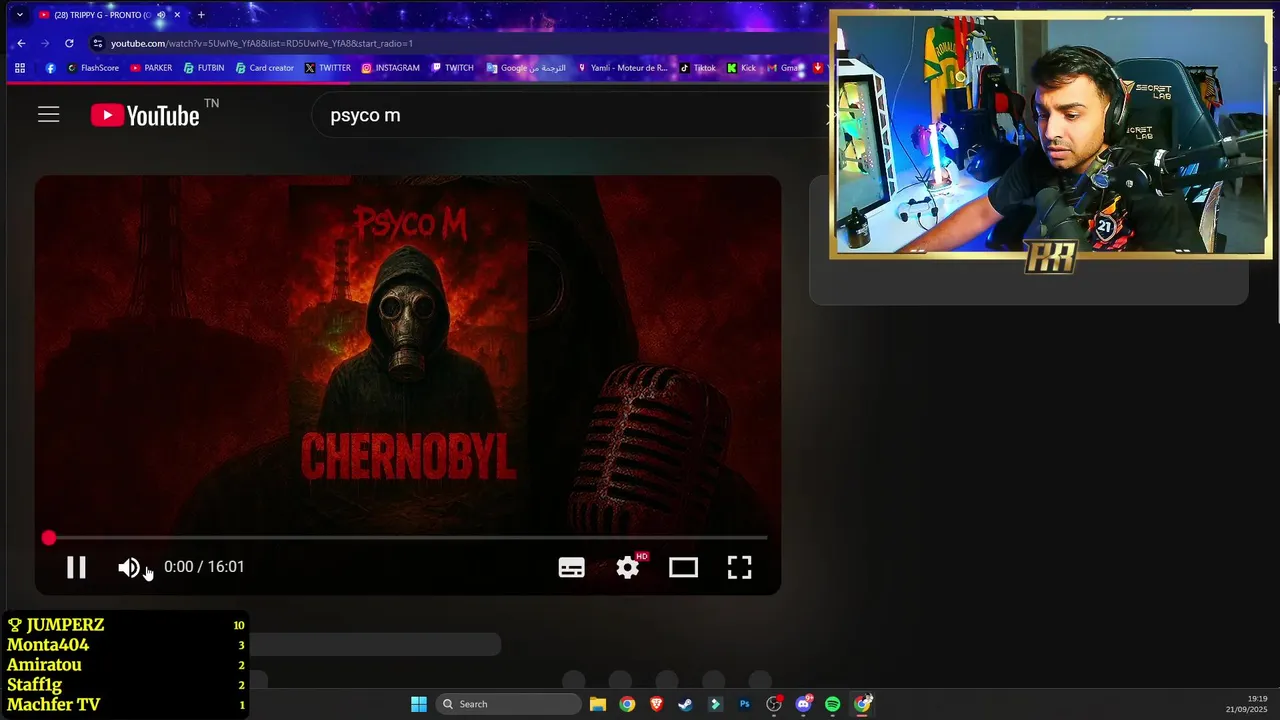Click the browser forward arrow

(x=45, y=43)
